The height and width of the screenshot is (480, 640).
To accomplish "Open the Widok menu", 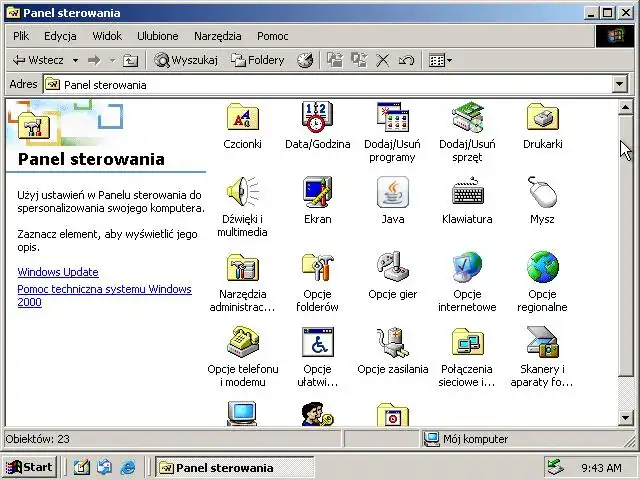I will 107,36.
